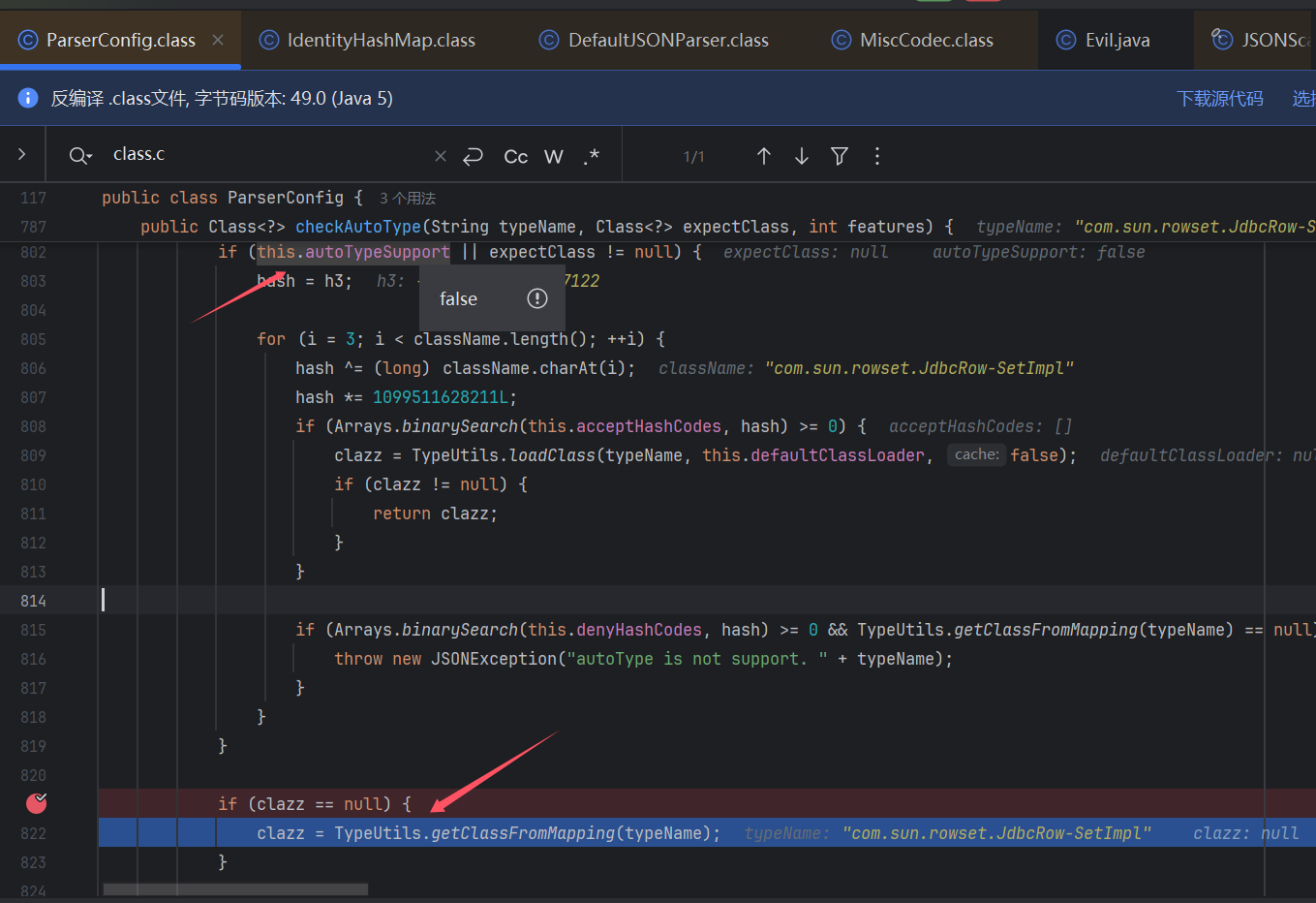This screenshot has width=1316, height=903.
Task: Click the JSONException text on line 816
Action: click(494, 659)
